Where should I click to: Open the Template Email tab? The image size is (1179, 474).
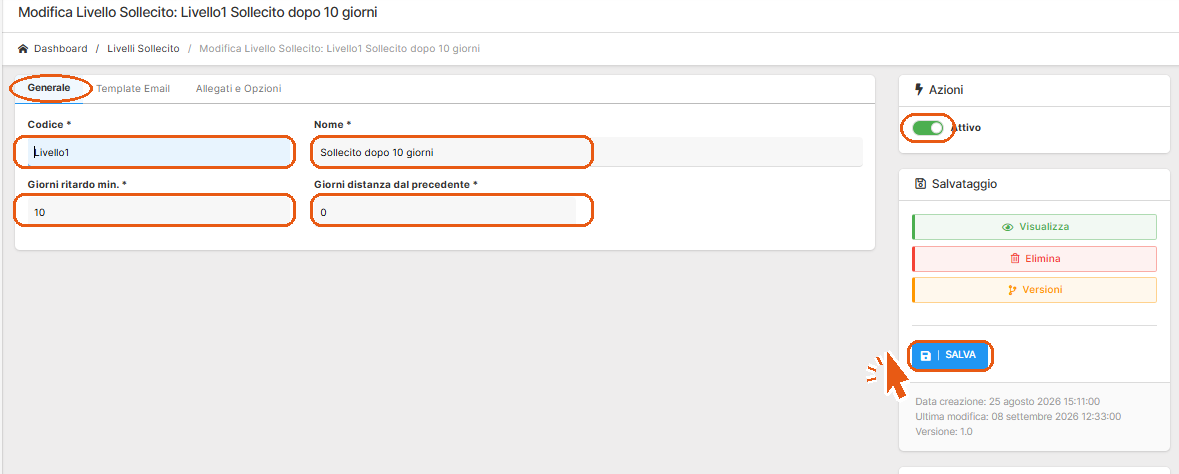(133, 88)
